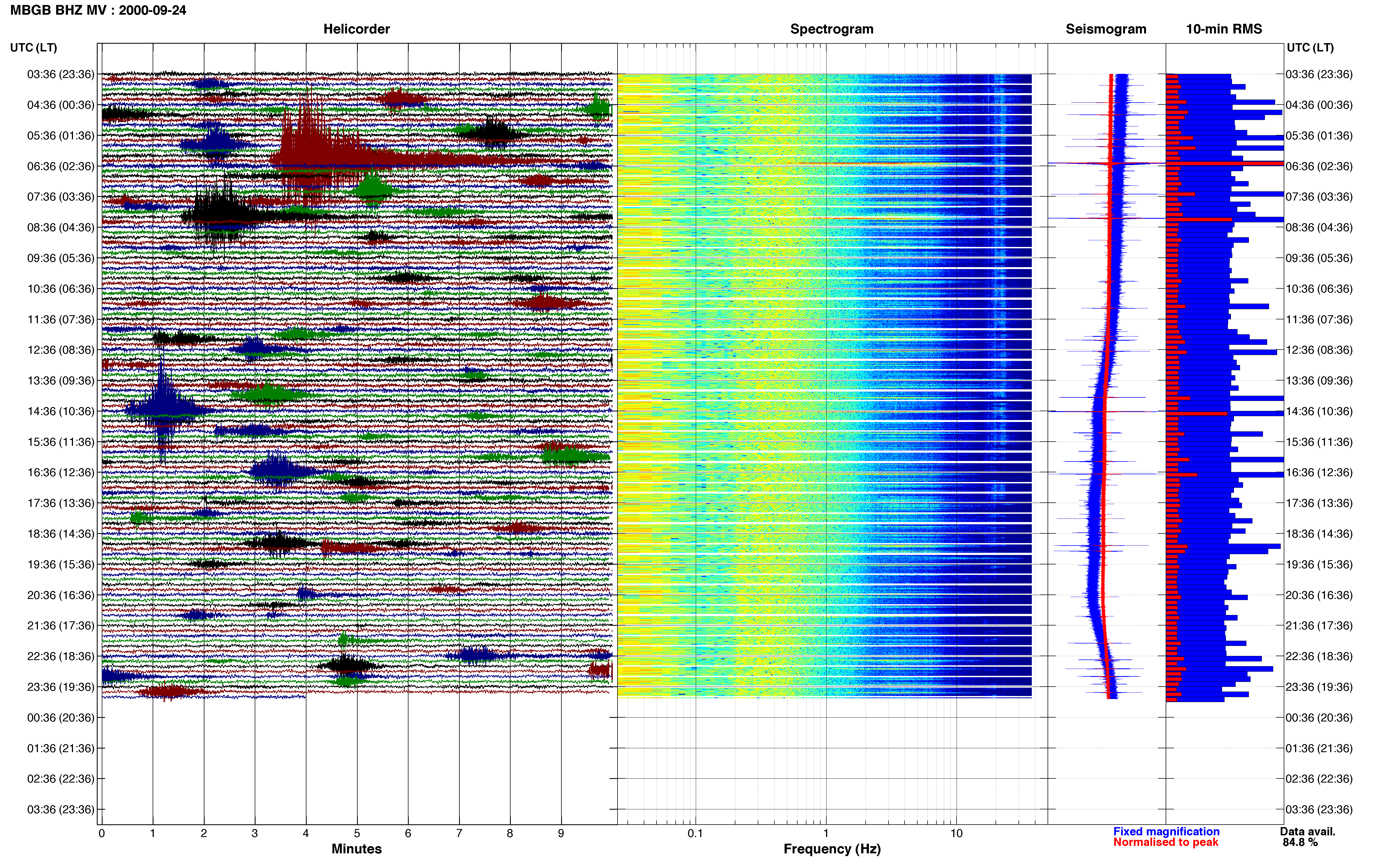The width and height of the screenshot is (1388, 868).
Task: Click left time label '06:36 (02:36)'
Action: (x=61, y=166)
